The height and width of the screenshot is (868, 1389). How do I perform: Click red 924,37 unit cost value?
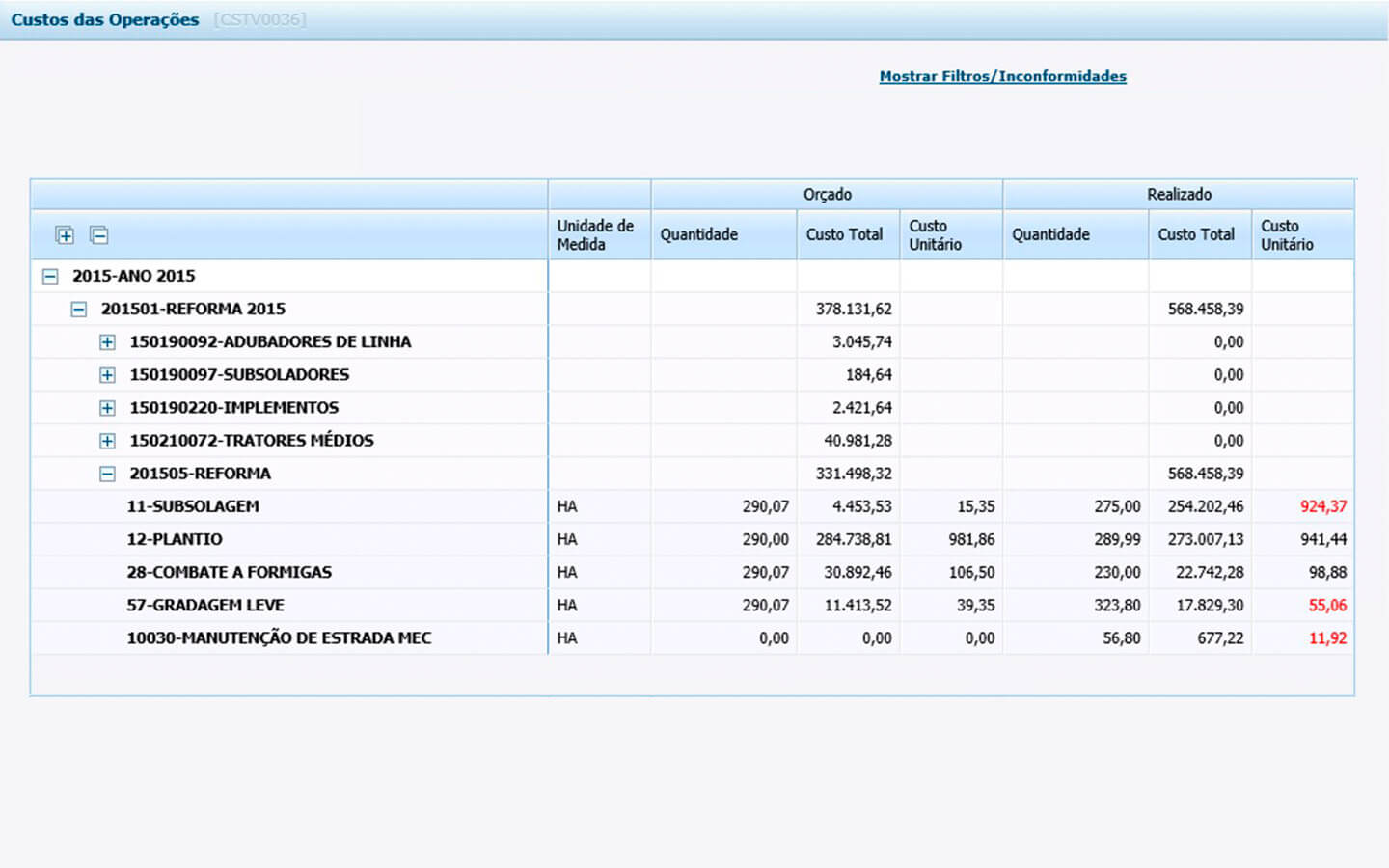[x=1322, y=506]
